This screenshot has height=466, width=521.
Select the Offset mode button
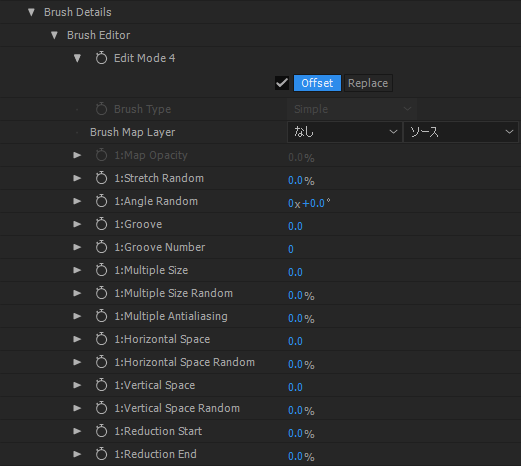coord(317,83)
